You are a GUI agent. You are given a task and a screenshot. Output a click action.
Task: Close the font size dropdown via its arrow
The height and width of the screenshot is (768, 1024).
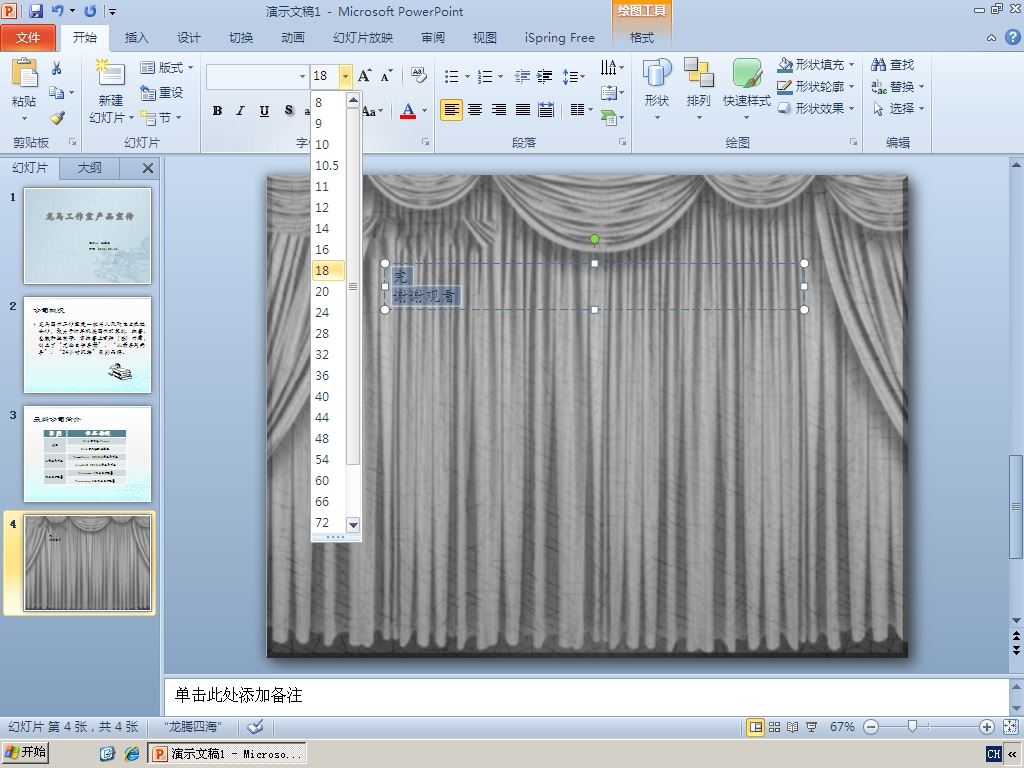(x=345, y=76)
